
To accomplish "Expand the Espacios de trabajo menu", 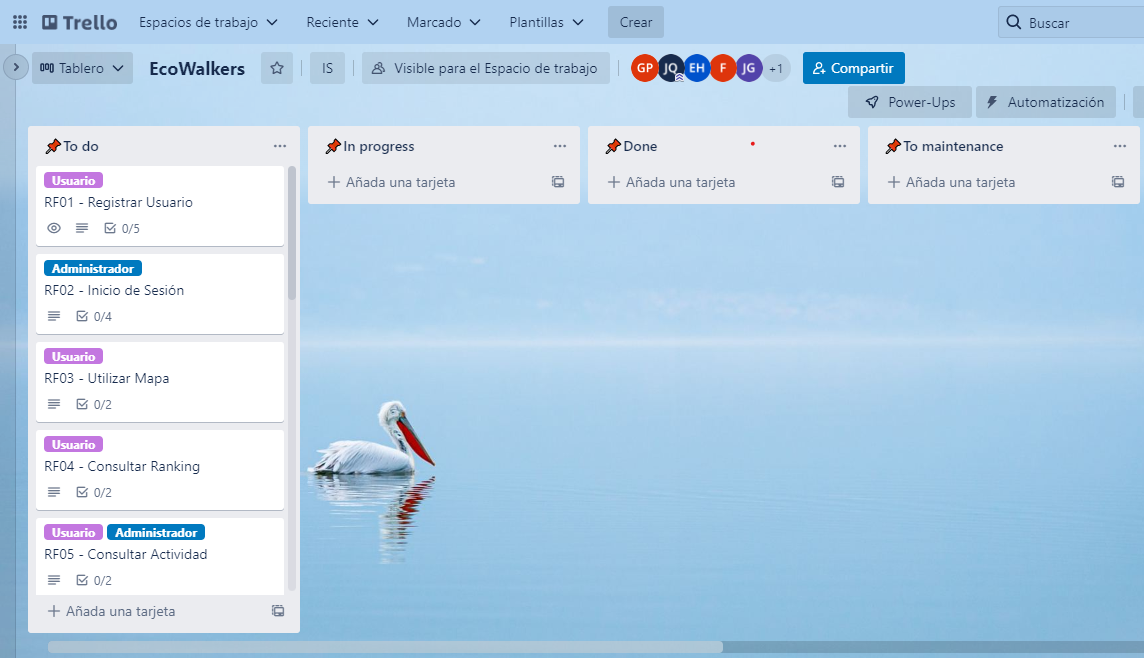I will (x=208, y=23).
